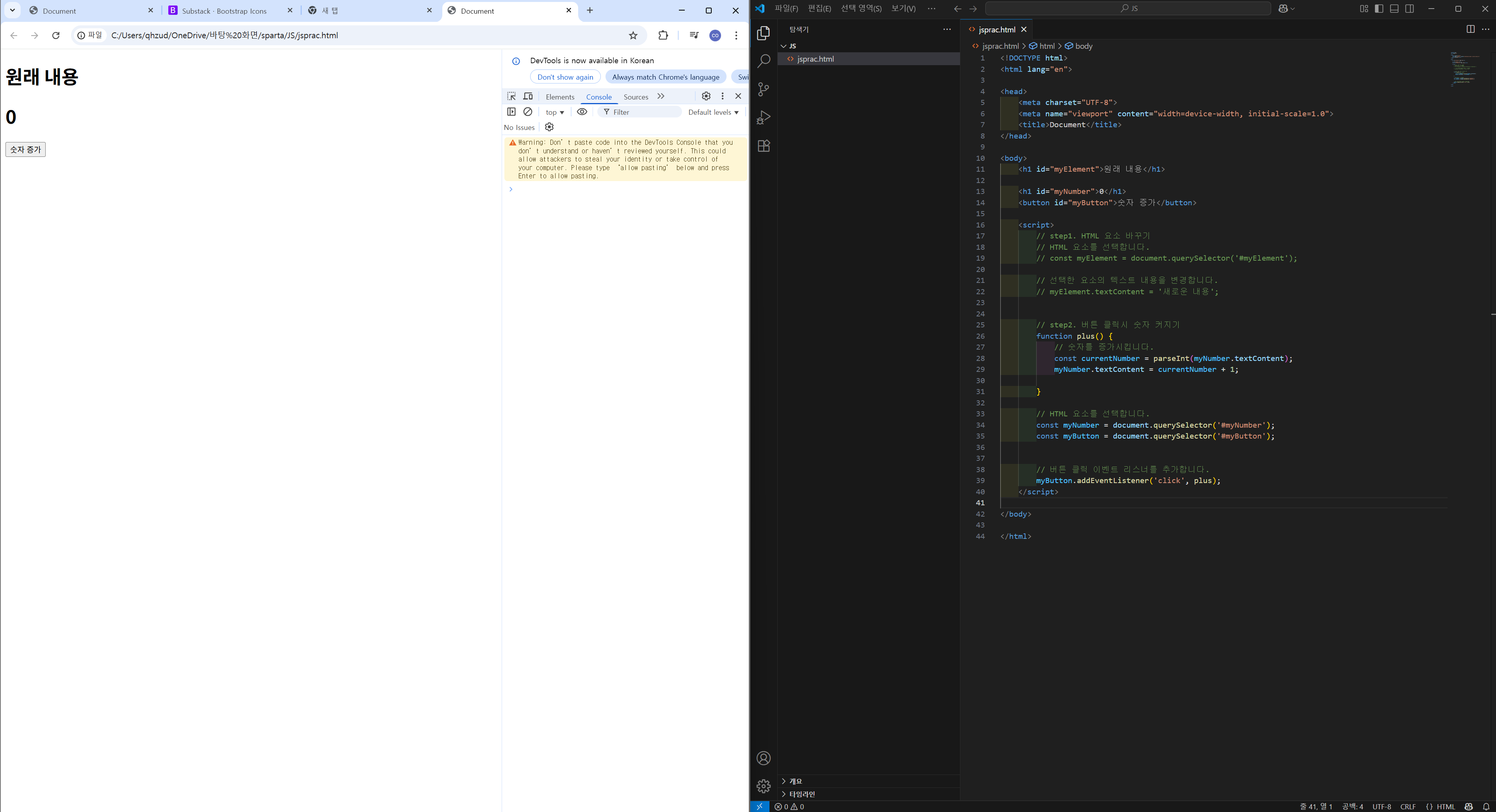Open the Explorer panel more actions menu
1496x812 pixels.
coord(947,29)
